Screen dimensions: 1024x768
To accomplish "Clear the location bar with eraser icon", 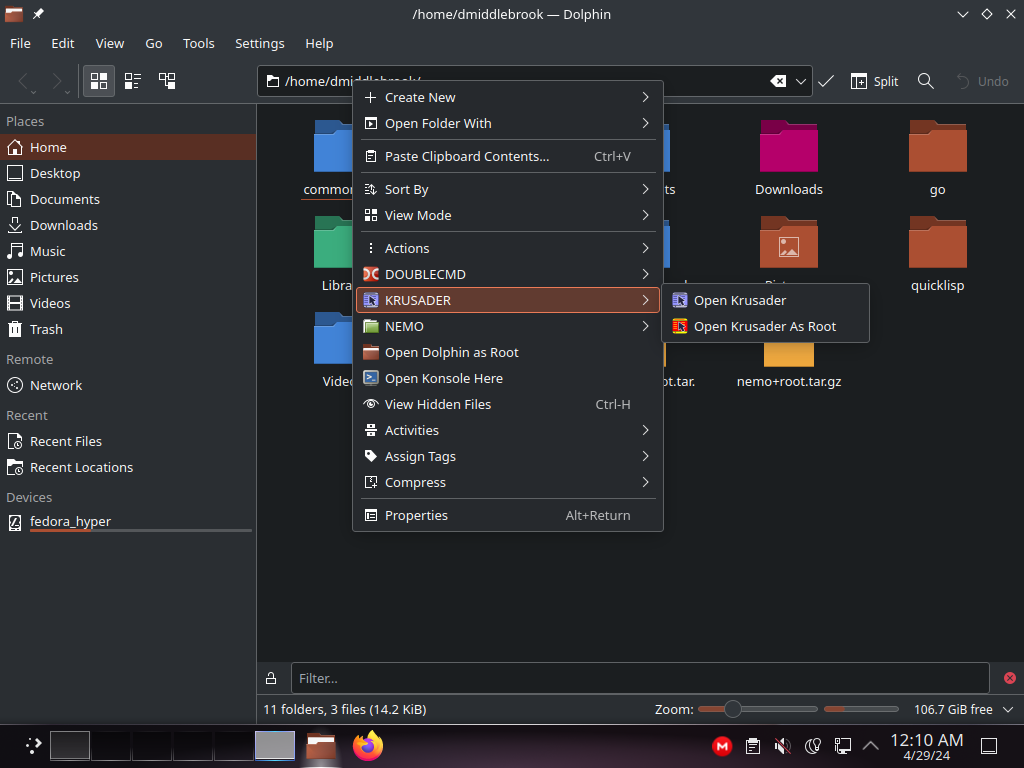I will 778,81.
